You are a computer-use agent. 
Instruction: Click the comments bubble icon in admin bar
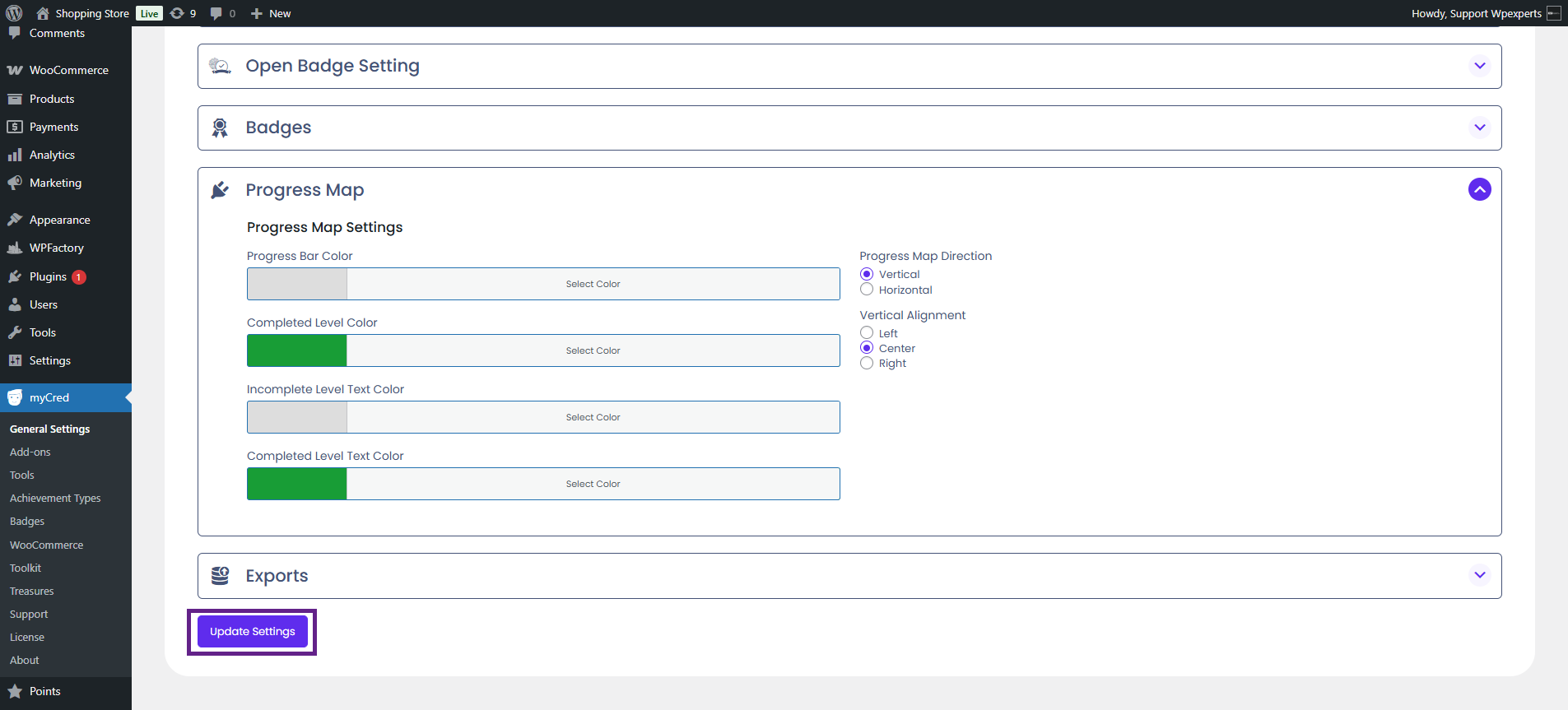pyautogui.click(x=216, y=13)
